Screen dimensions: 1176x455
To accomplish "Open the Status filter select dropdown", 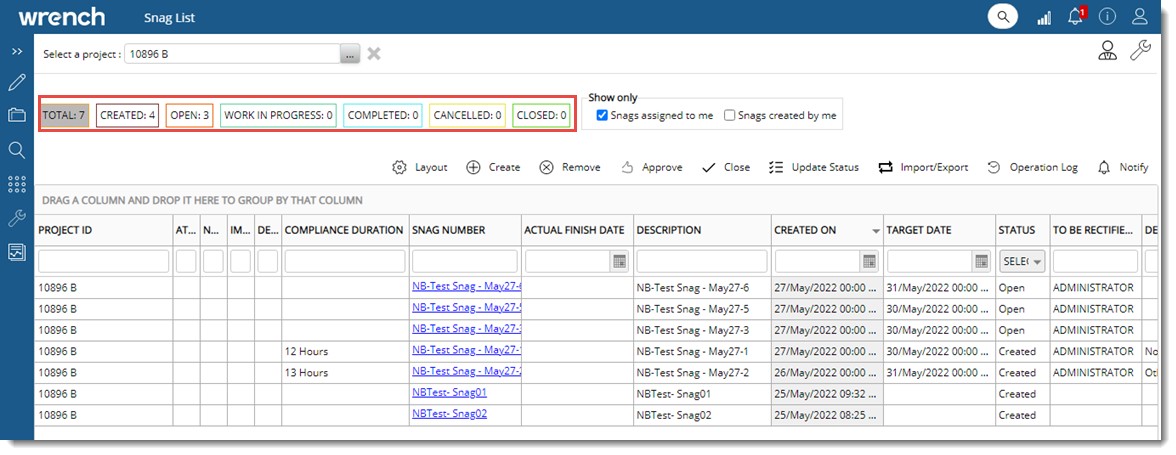I will [1022, 262].
